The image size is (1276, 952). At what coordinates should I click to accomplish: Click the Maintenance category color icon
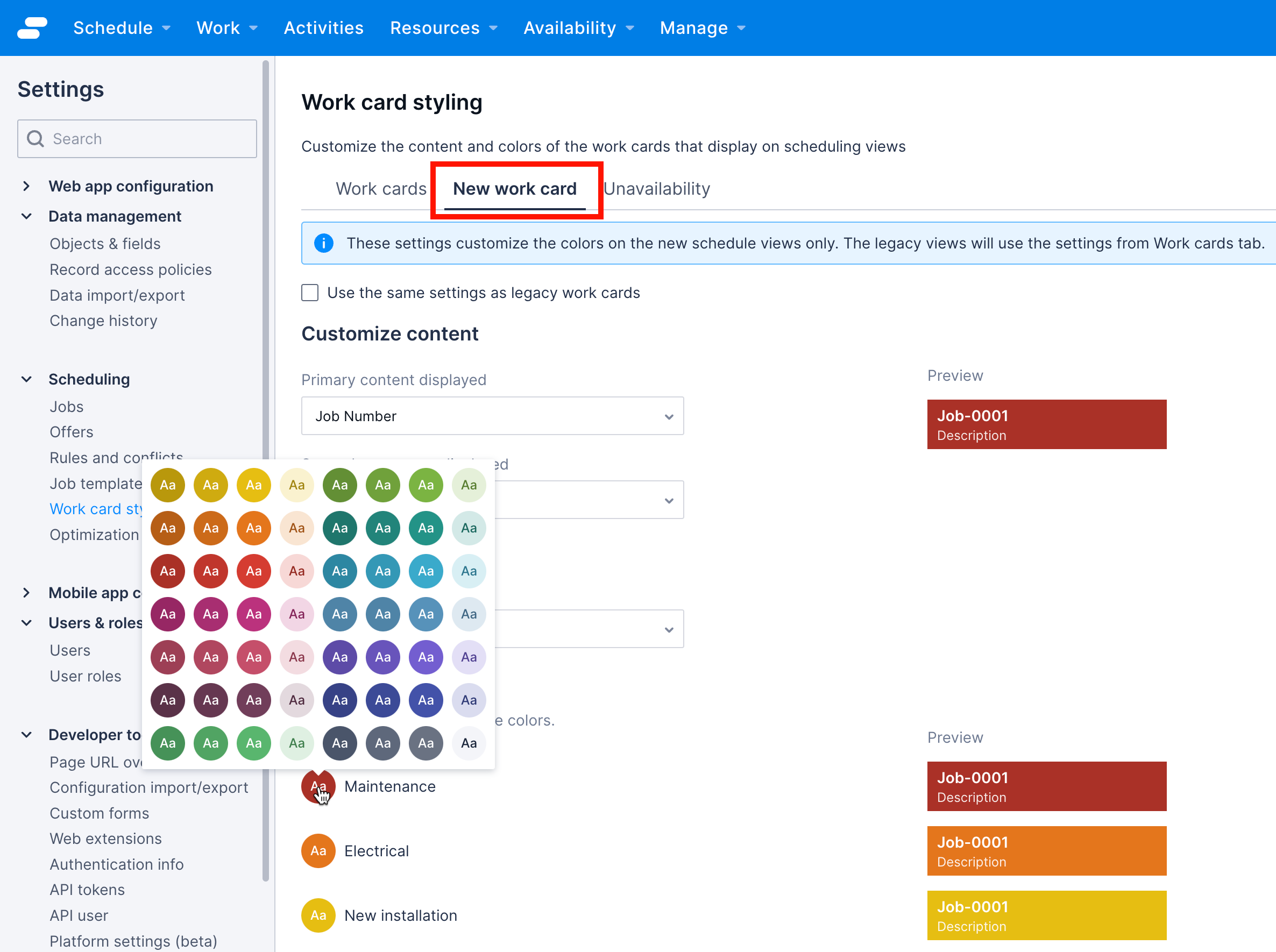(318, 786)
